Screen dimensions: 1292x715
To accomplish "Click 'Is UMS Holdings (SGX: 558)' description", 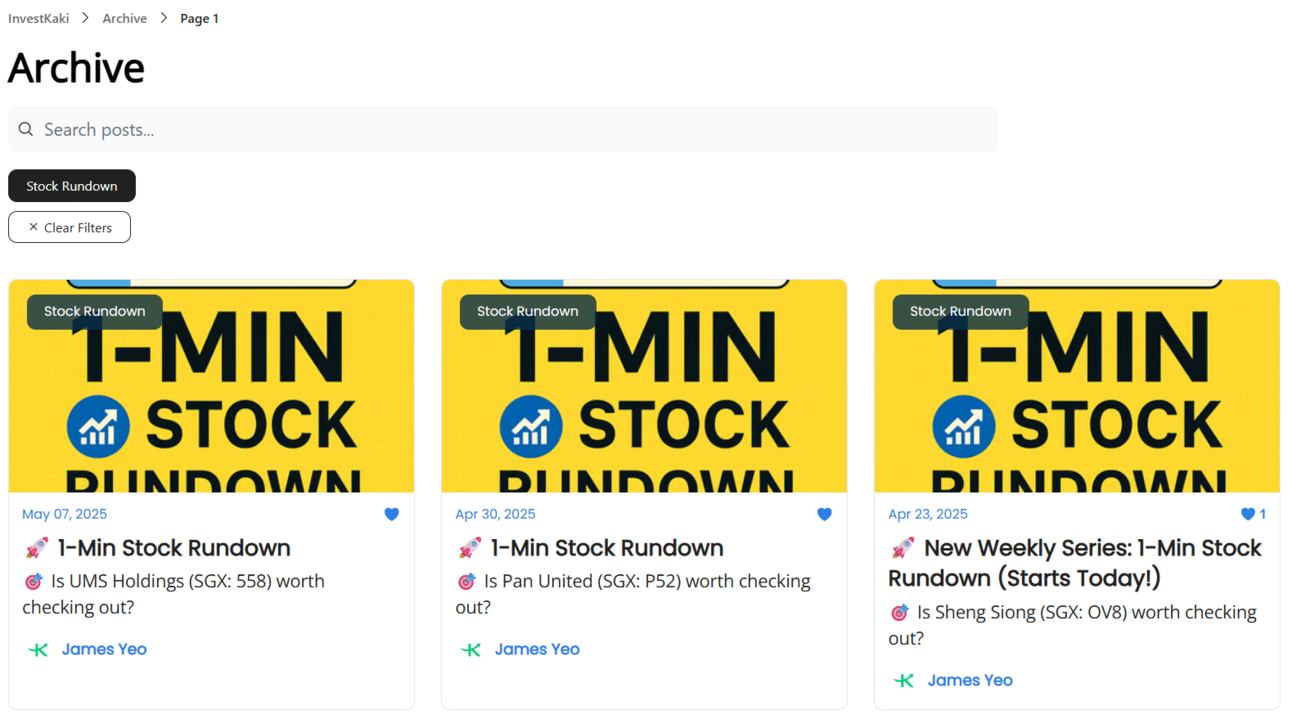I will click(173, 594).
